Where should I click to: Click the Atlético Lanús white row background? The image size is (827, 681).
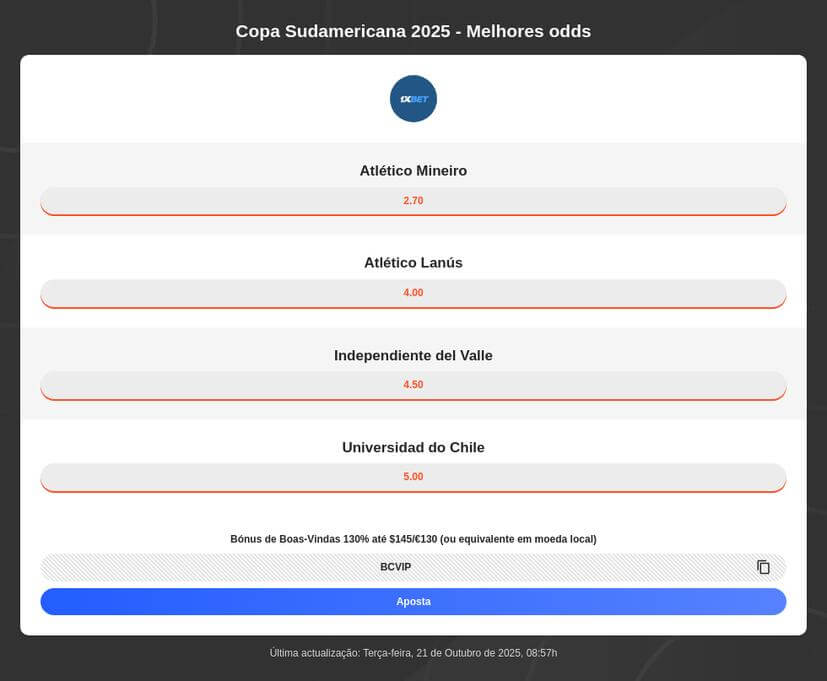click(x=150, y=253)
